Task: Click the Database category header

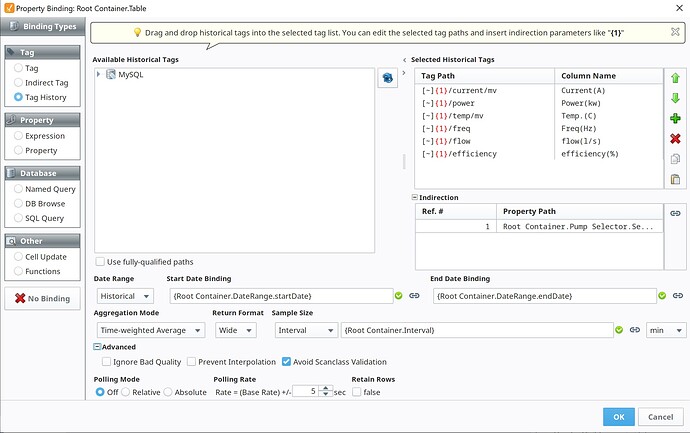Action: tap(42, 173)
